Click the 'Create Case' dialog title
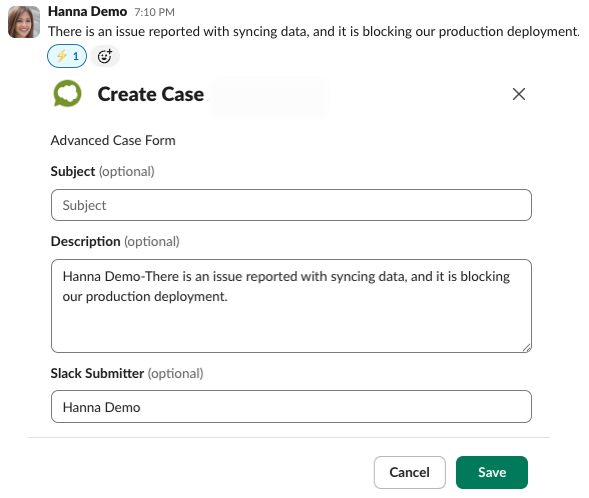 151,94
